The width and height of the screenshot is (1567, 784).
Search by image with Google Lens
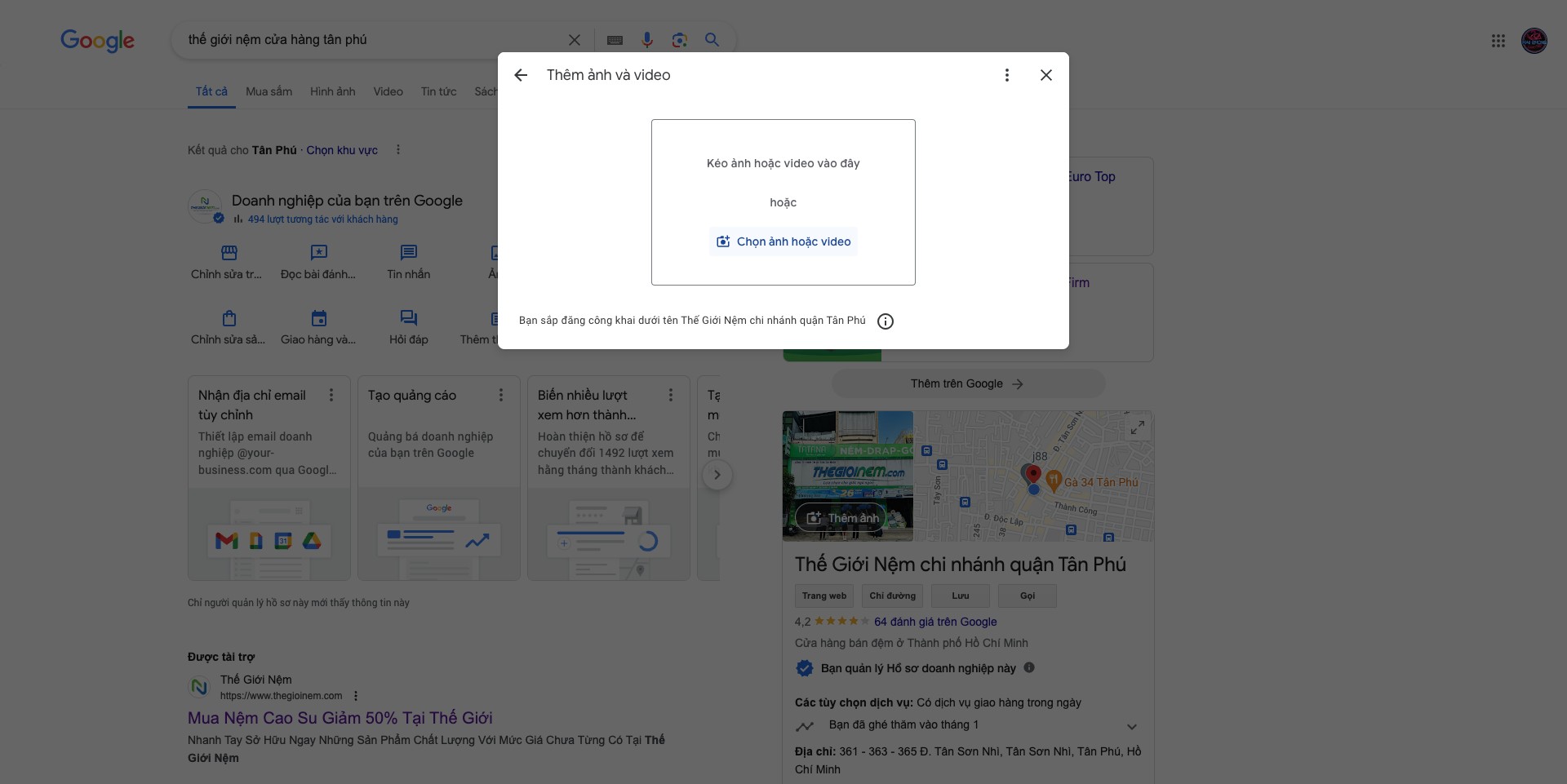pyautogui.click(x=680, y=40)
